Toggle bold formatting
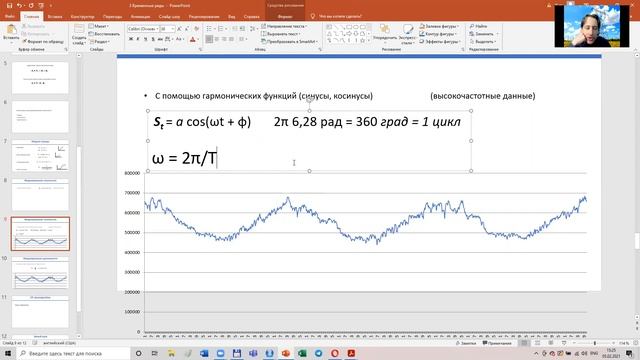640x360 pixels. click(x=131, y=39)
